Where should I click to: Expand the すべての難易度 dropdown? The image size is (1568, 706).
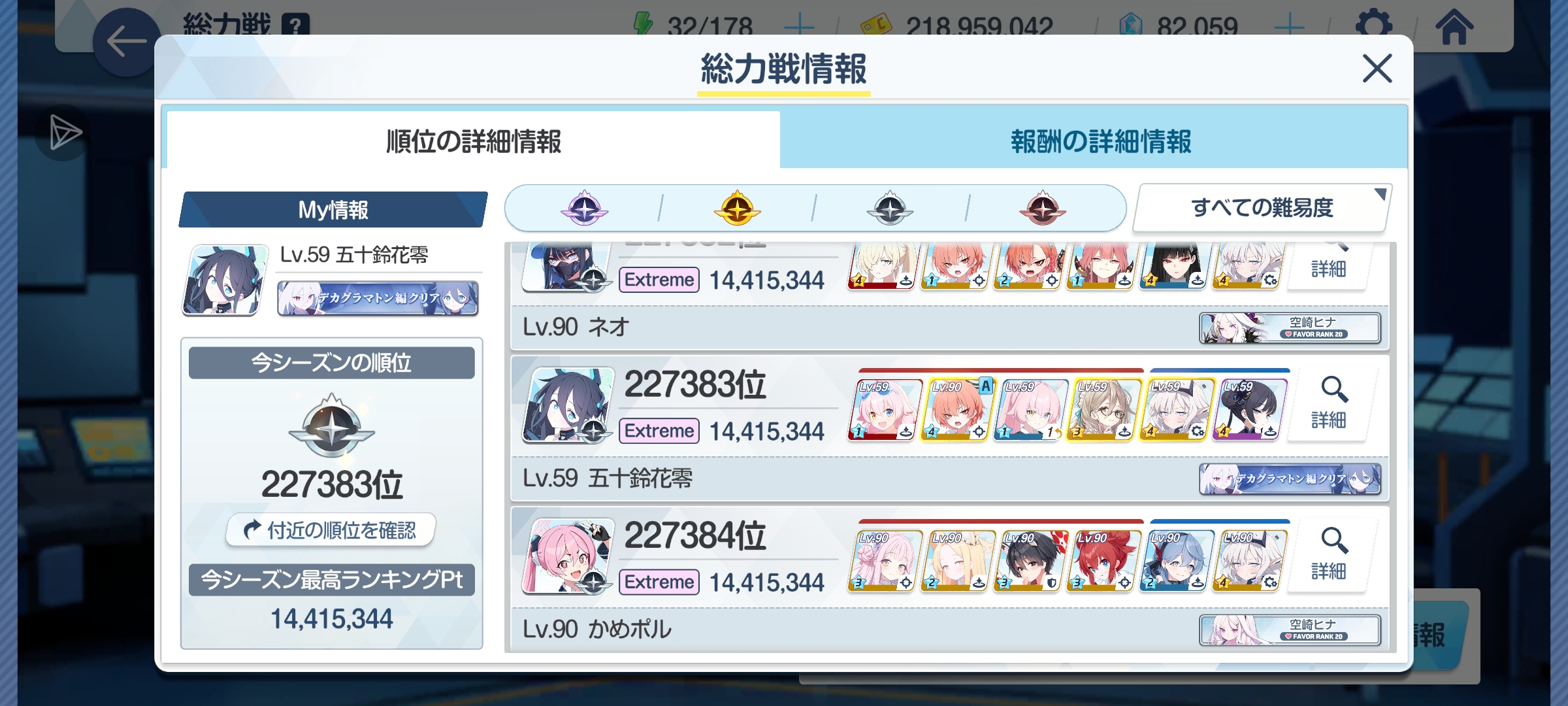1262,208
